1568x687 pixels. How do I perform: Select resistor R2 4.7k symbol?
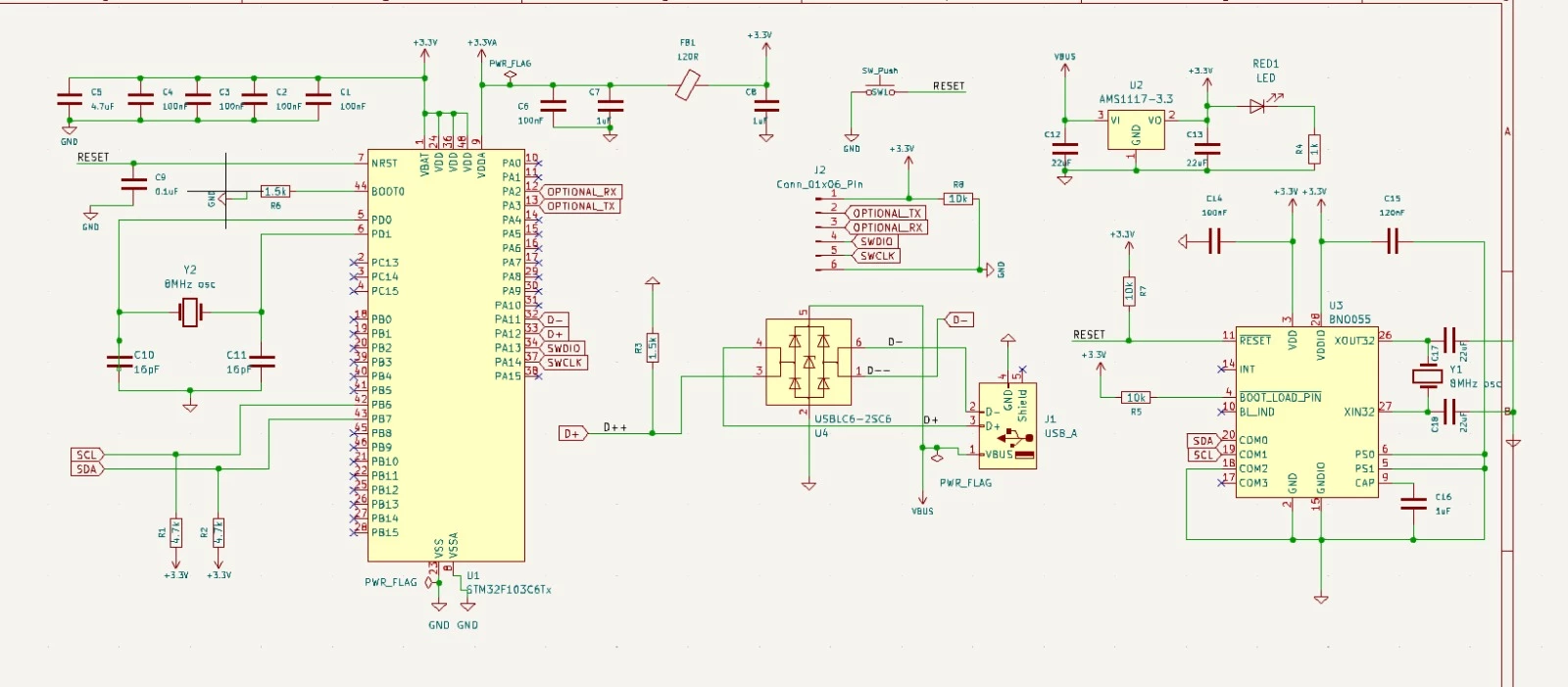pyautogui.click(x=219, y=532)
